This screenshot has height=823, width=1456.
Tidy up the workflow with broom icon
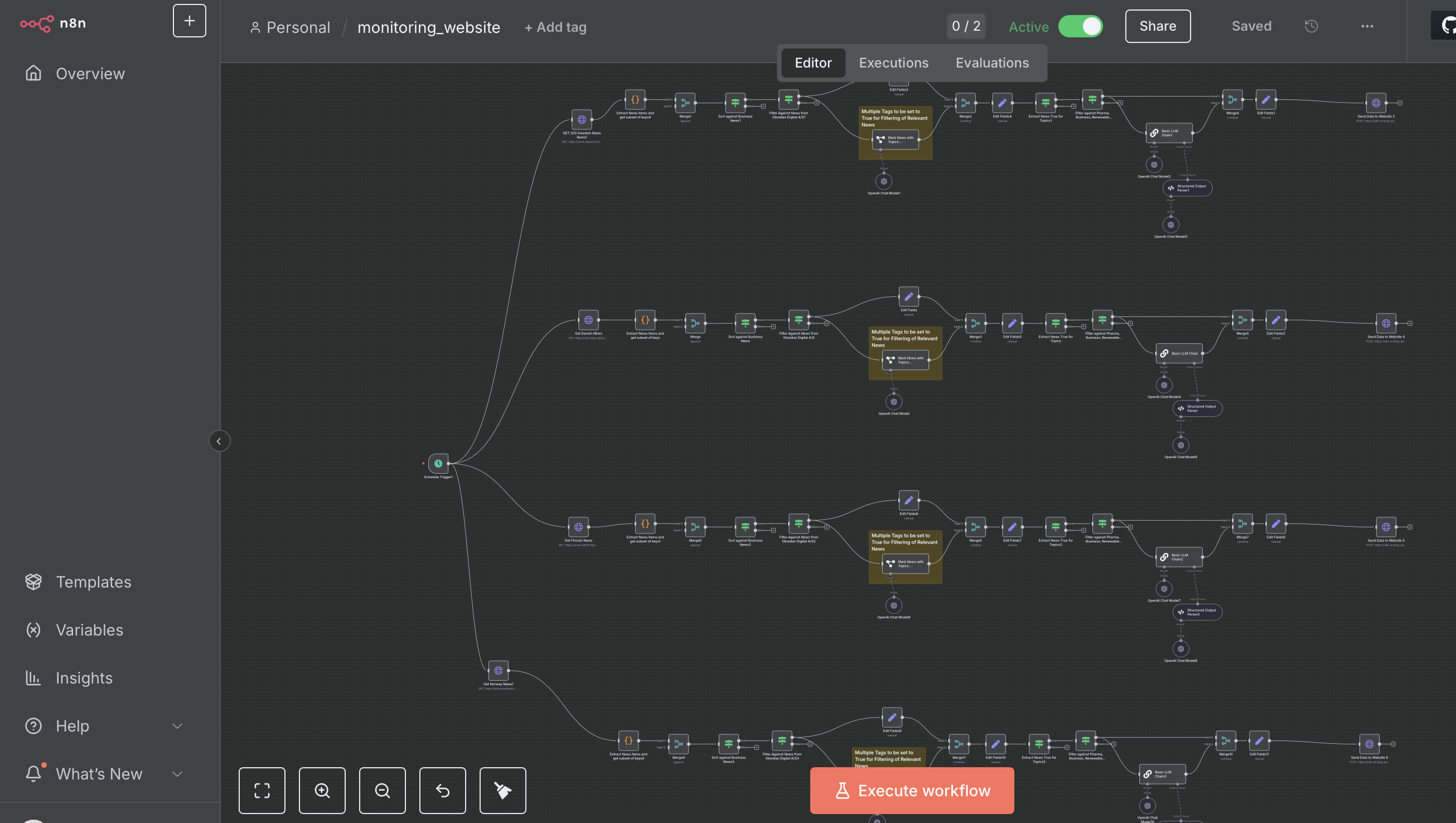click(x=503, y=790)
